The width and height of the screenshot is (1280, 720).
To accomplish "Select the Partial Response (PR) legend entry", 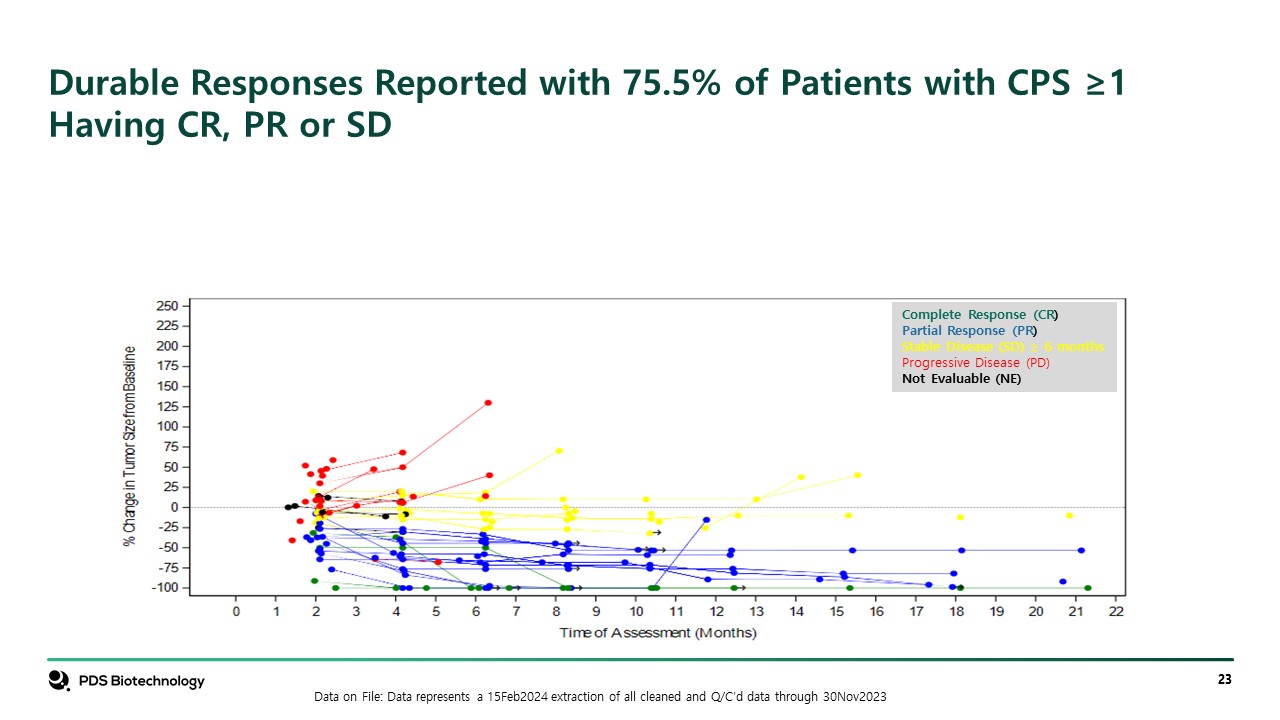I will pyautogui.click(x=969, y=331).
